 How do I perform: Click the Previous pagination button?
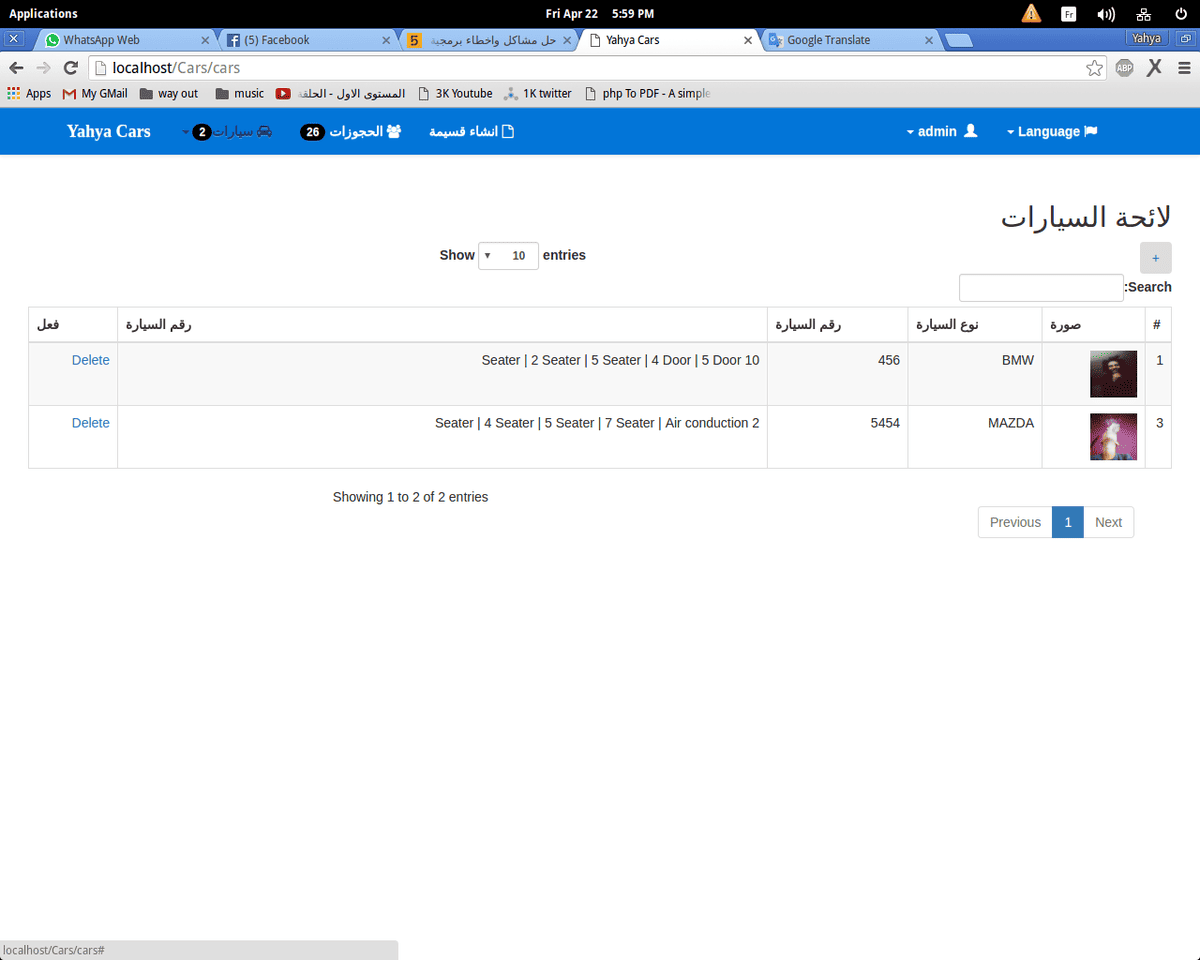1015,522
